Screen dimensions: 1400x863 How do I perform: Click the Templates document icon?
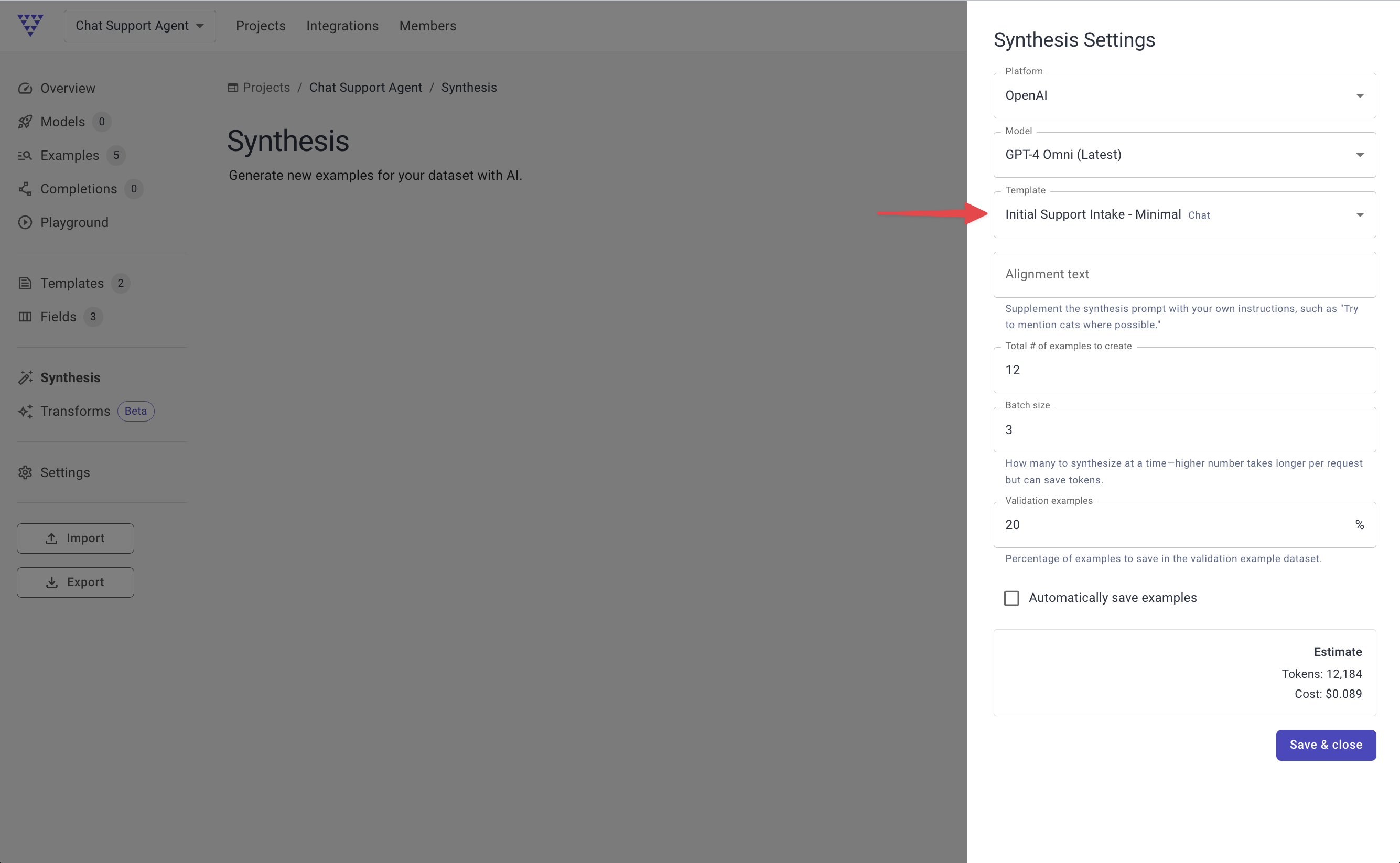tap(25, 283)
